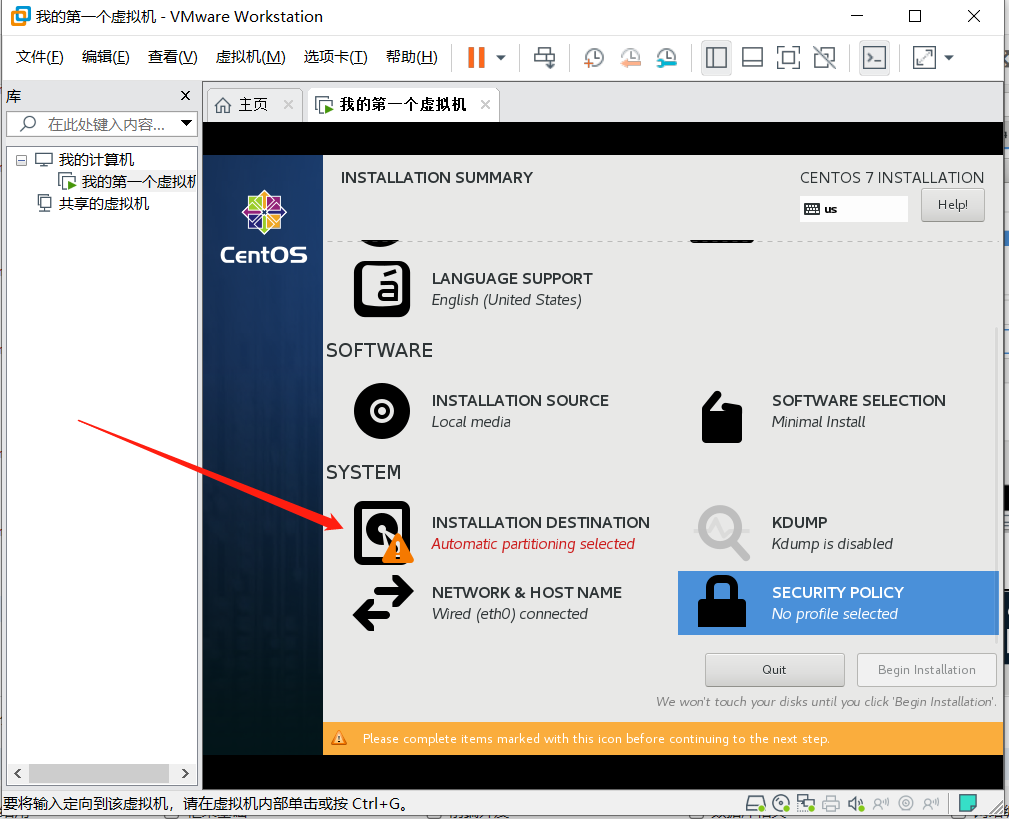
Task: Click the library horizontal scrollbar thumb
Action: tap(98, 773)
